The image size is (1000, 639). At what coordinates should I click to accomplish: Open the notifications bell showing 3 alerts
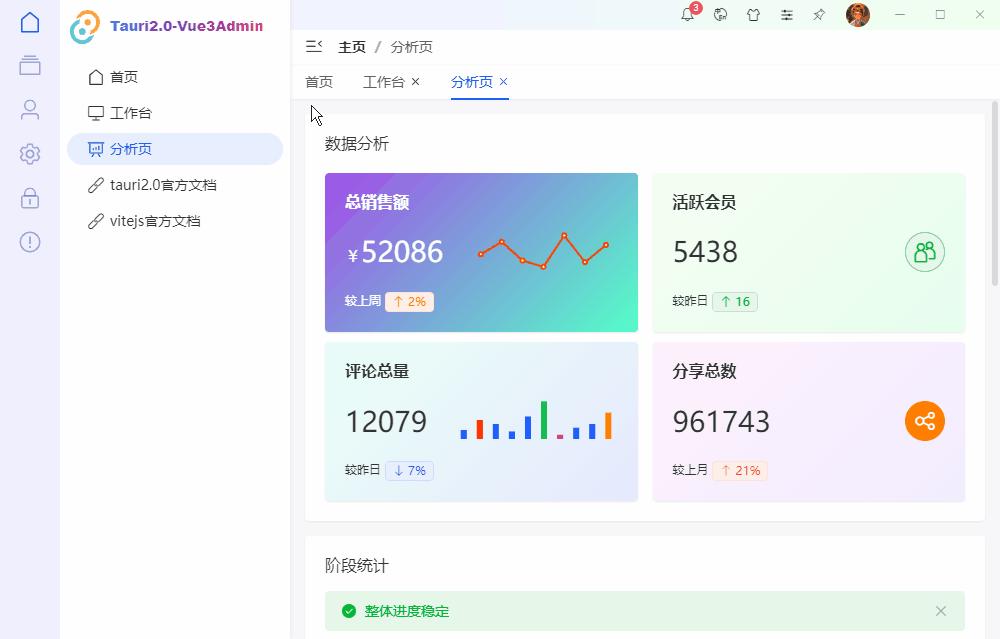tap(688, 15)
